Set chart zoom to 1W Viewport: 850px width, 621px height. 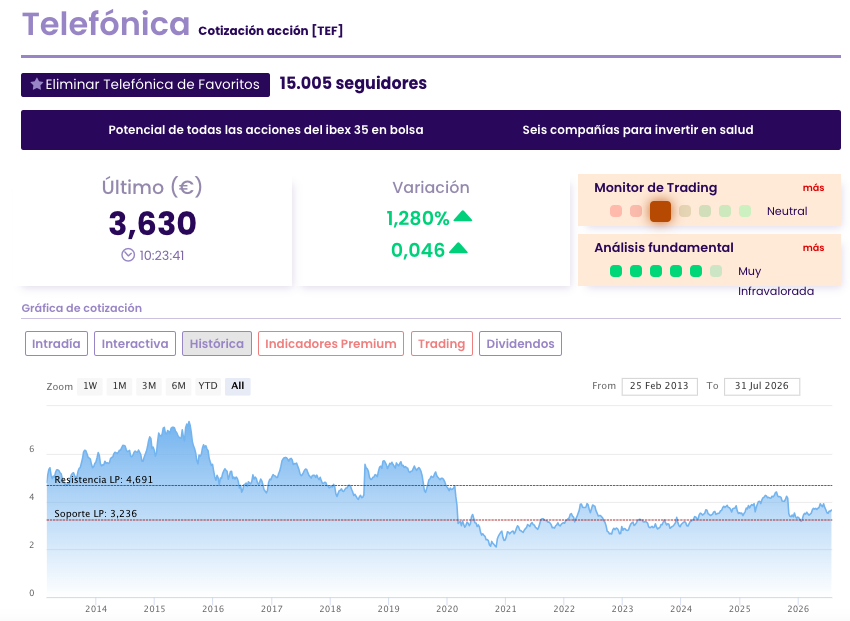(90, 386)
